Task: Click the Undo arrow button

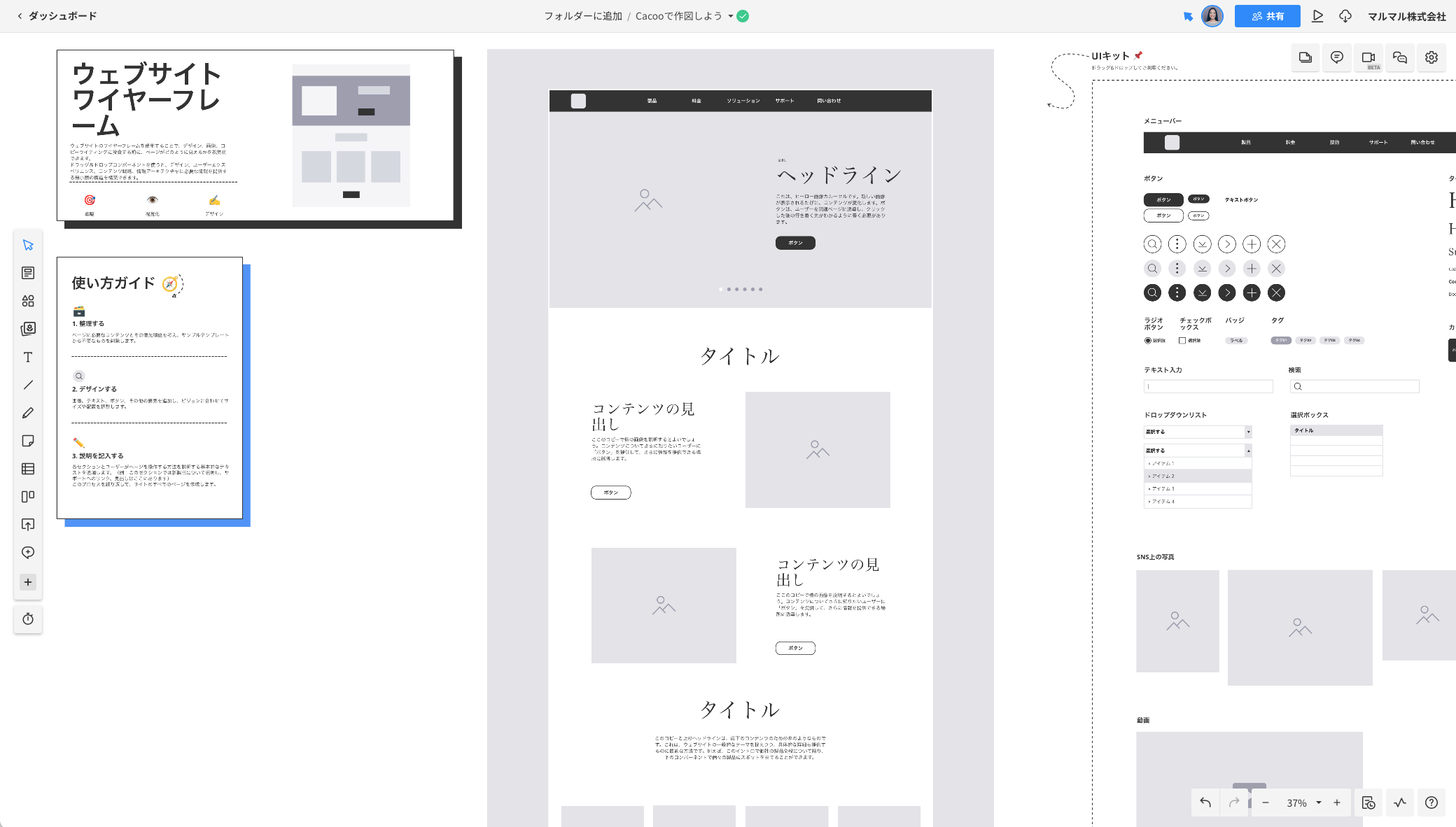Action: pos(1205,803)
